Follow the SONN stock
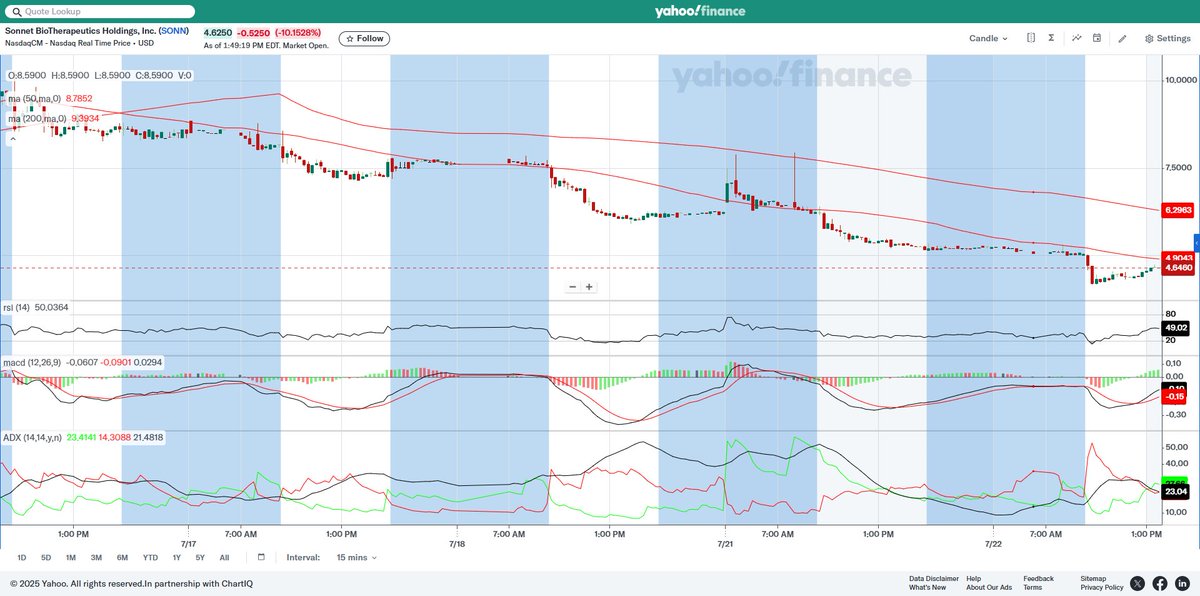 tap(364, 38)
